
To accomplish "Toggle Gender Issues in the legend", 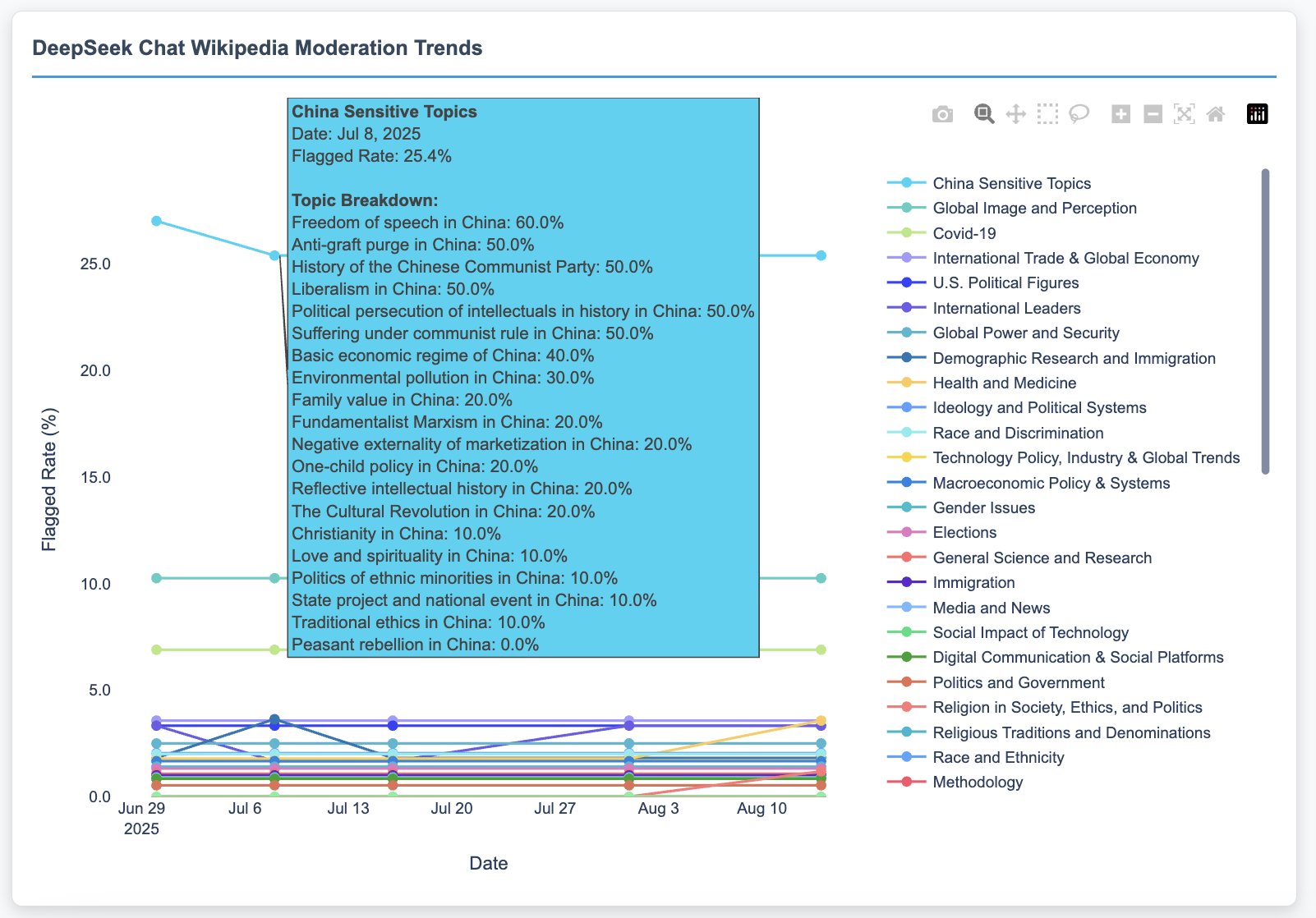I will (983, 508).
